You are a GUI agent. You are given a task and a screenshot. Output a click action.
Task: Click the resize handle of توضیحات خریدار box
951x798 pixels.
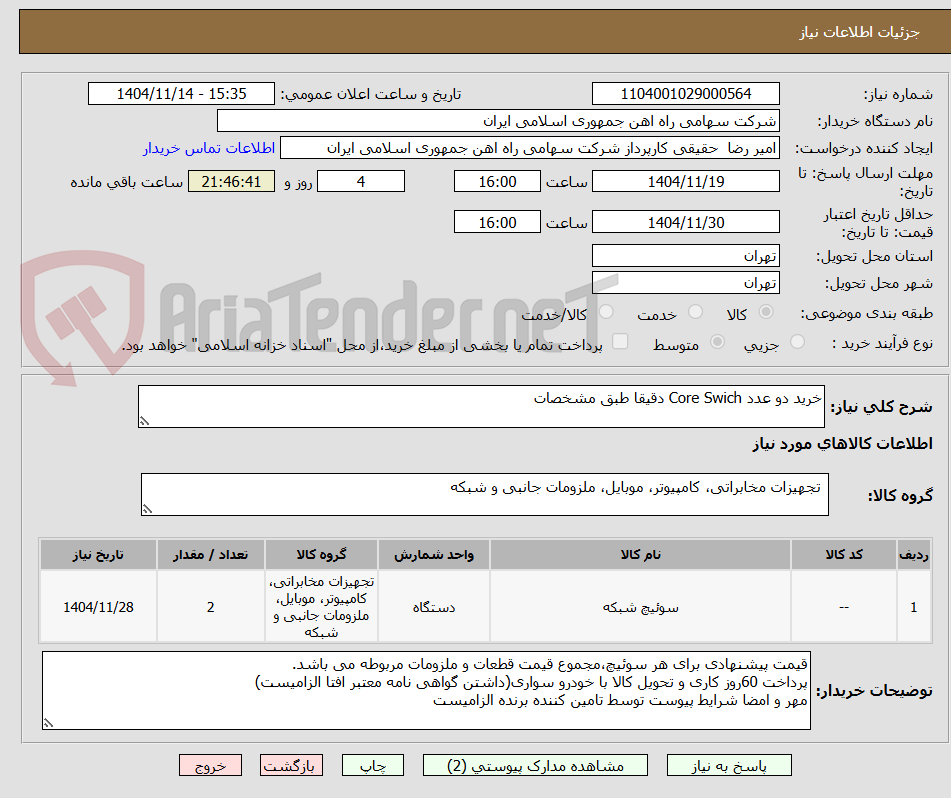tap(49, 723)
